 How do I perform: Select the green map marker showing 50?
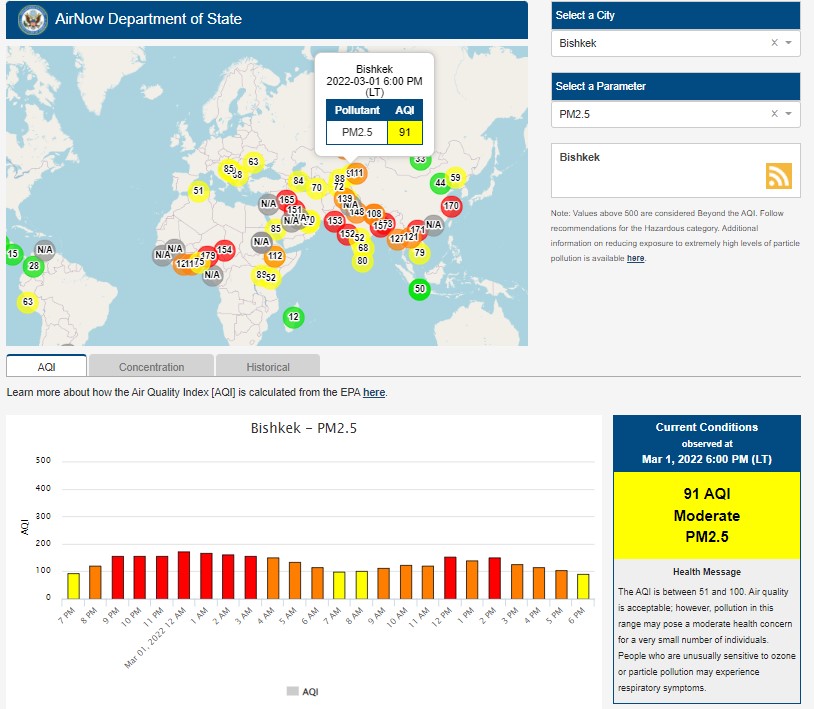420,290
